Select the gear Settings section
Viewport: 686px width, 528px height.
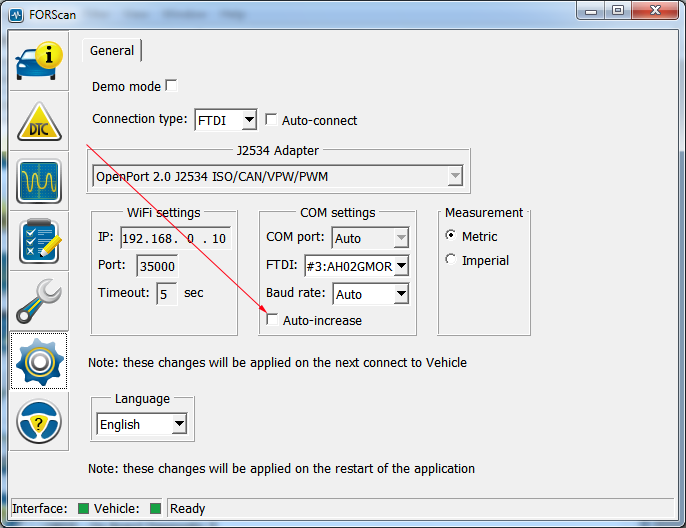point(39,361)
